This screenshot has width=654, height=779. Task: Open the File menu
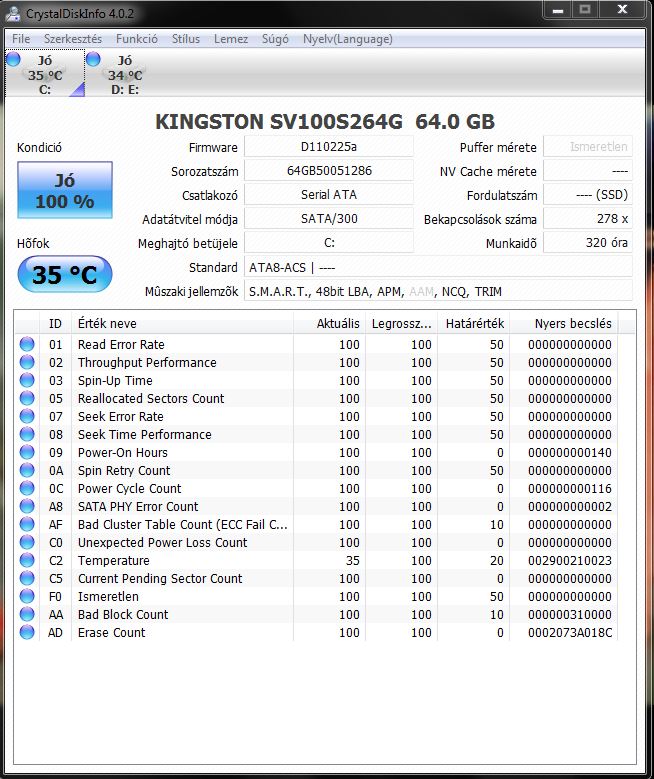(21, 39)
